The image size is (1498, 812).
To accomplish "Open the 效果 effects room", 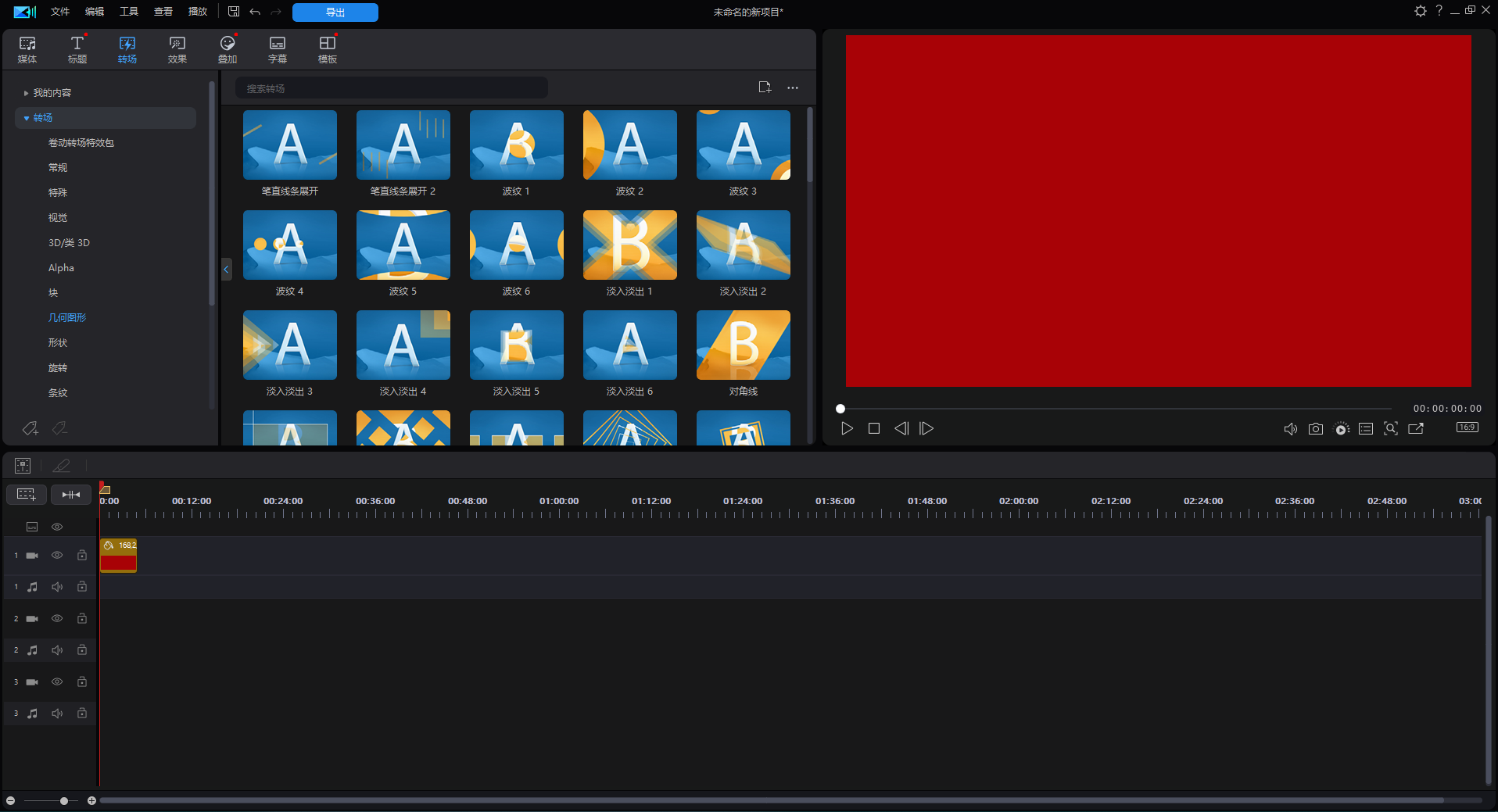I will tap(177, 49).
